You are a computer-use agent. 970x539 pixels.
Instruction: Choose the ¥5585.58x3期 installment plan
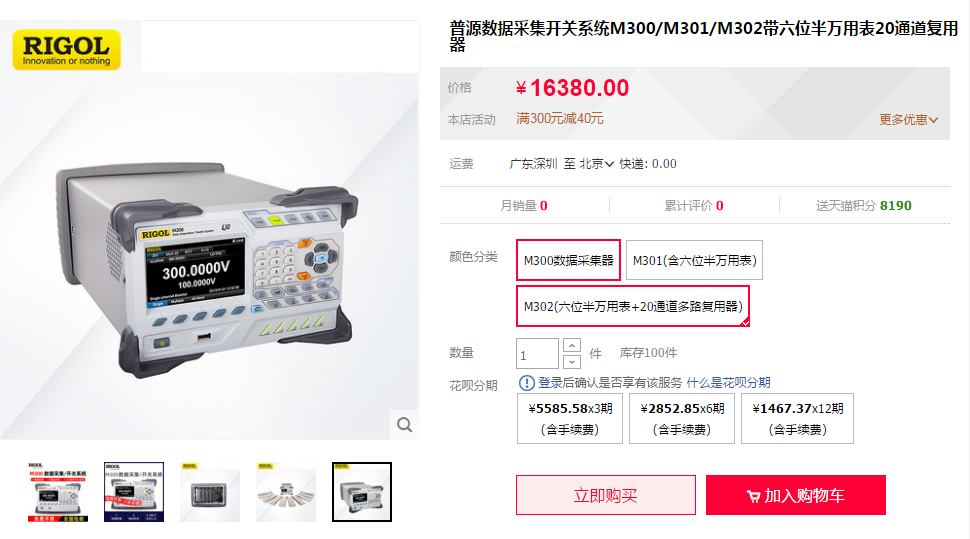click(x=570, y=418)
